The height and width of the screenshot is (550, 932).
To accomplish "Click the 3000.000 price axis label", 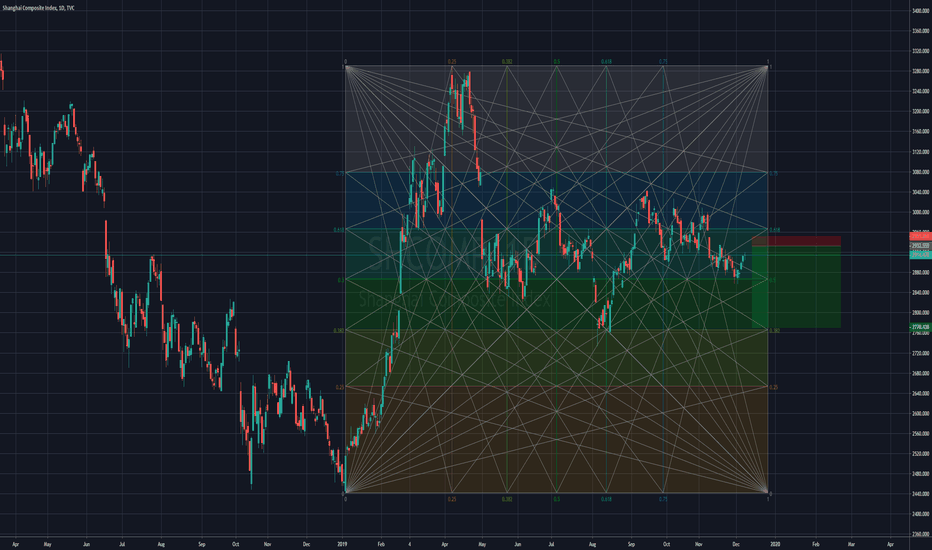I will pos(921,212).
